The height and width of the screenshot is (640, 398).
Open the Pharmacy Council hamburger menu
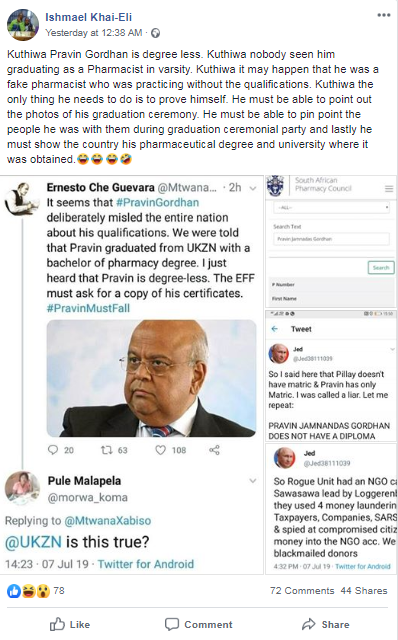[x=389, y=189]
